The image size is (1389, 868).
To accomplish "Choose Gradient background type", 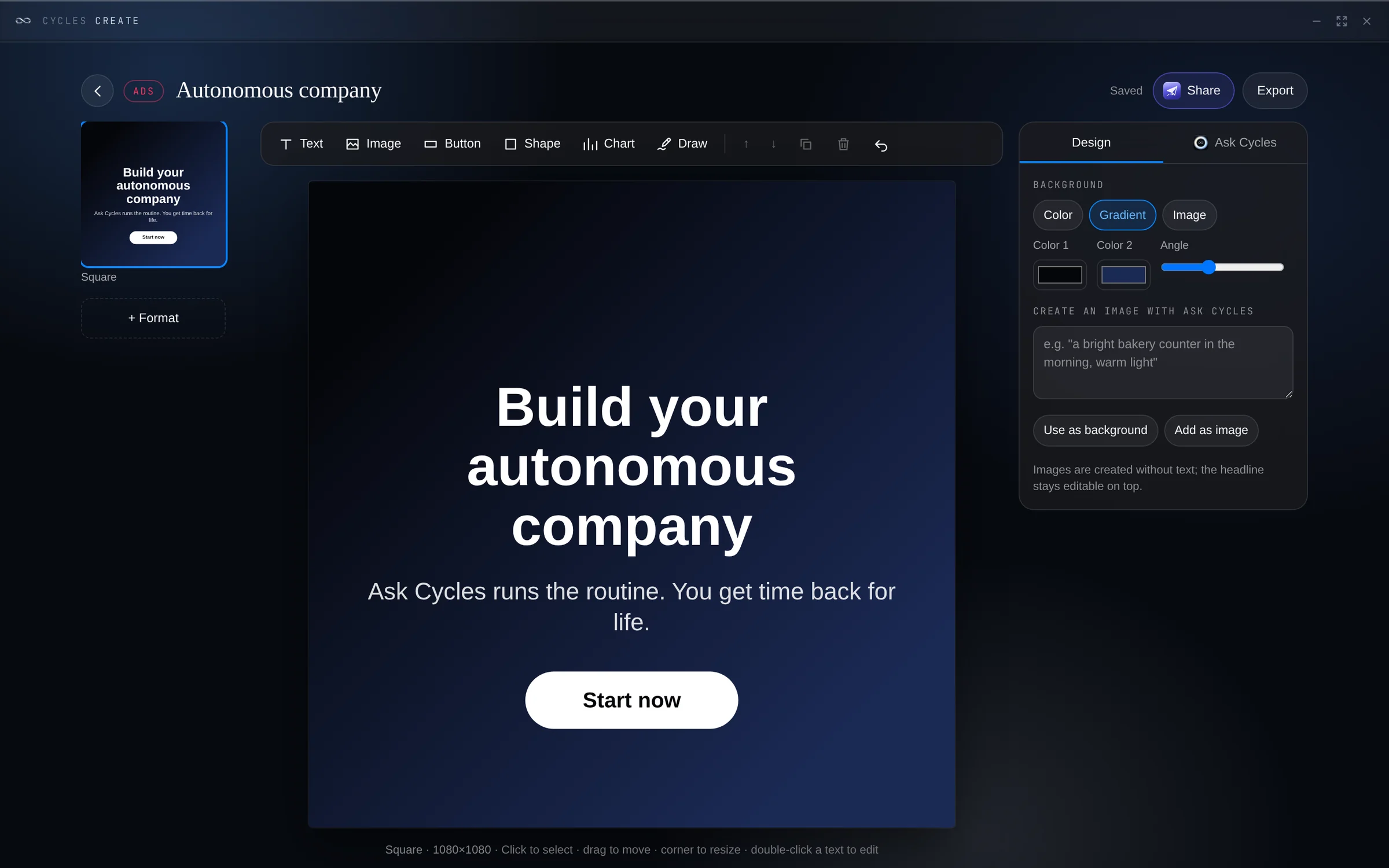I will pyautogui.click(x=1122, y=215).
